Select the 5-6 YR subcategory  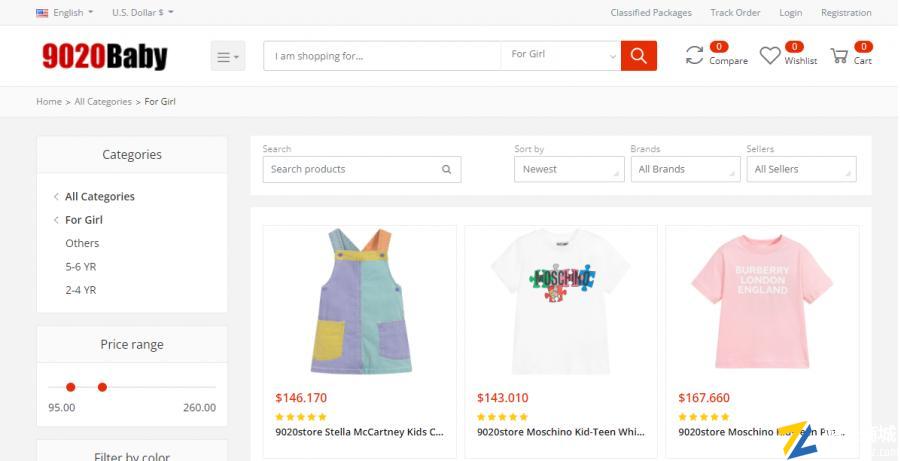pyautogui.click(x=80, y=267)
